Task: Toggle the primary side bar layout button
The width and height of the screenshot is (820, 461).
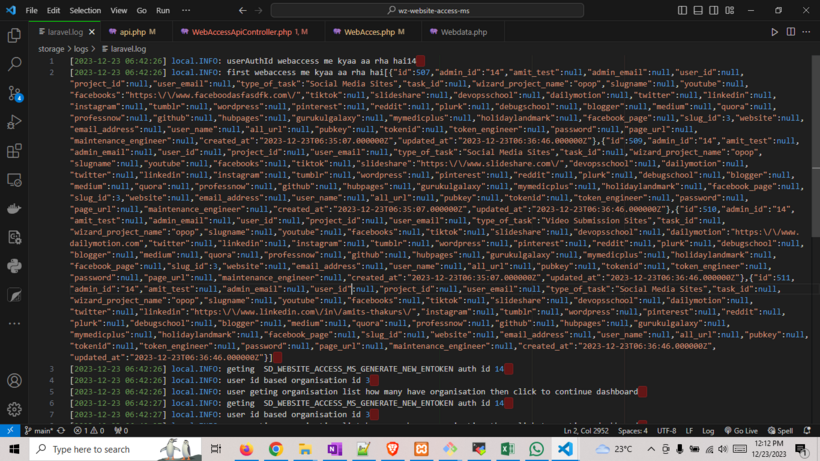Action: click(682, 11)
